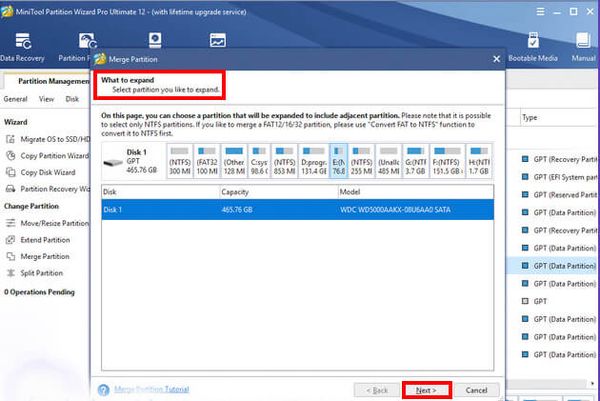Open the Merge Partition Tutorial link

[150, 389]
